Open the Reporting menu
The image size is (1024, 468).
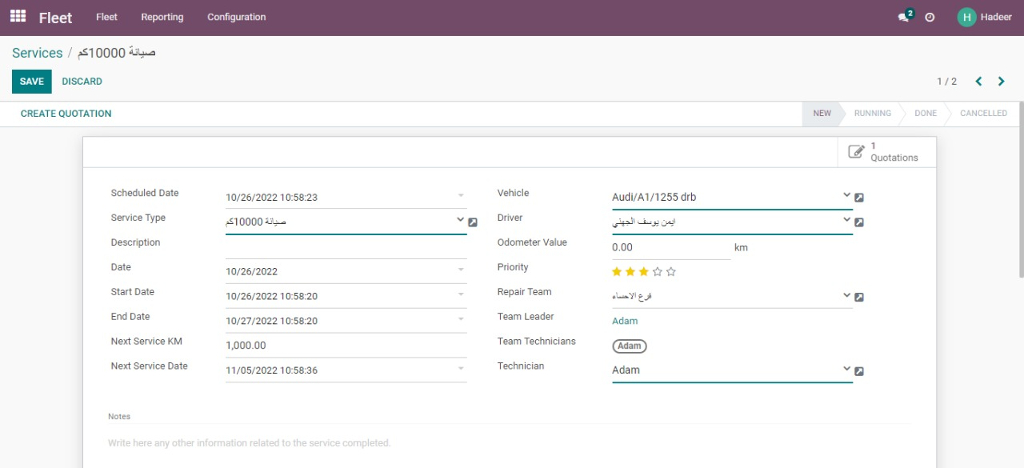(x=162, y=17)
